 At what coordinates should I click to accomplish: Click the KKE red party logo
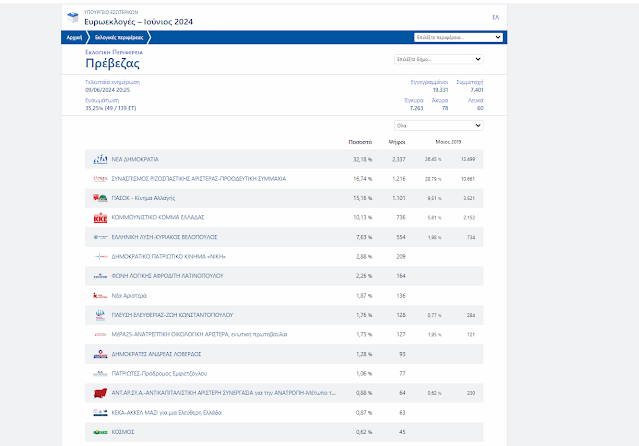[100, 218]
